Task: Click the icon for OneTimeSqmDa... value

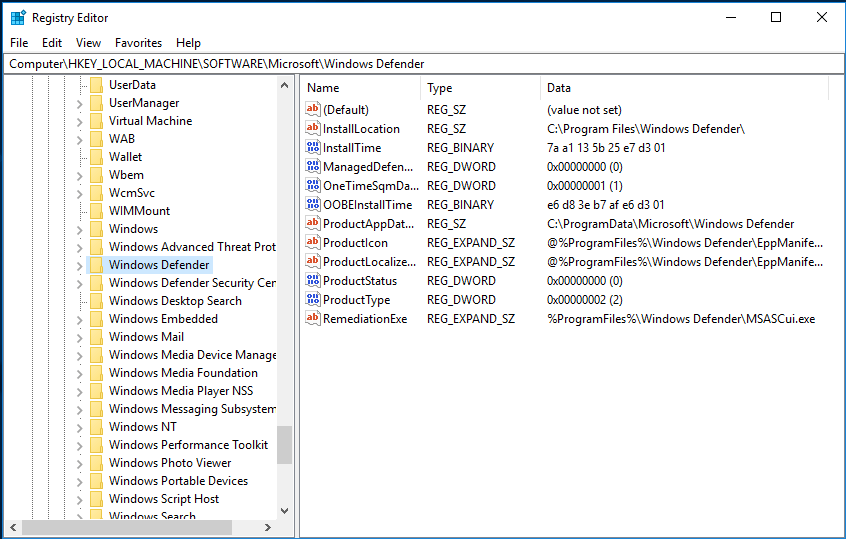Action: [x=312, y=186]
